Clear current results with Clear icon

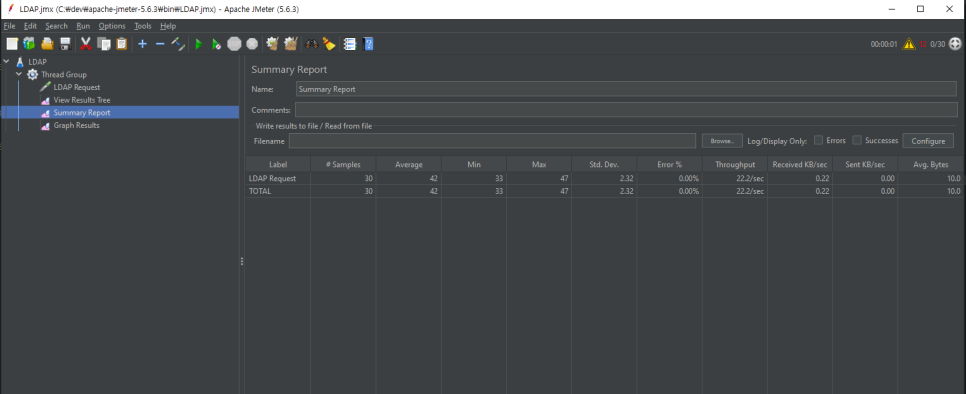272,44
